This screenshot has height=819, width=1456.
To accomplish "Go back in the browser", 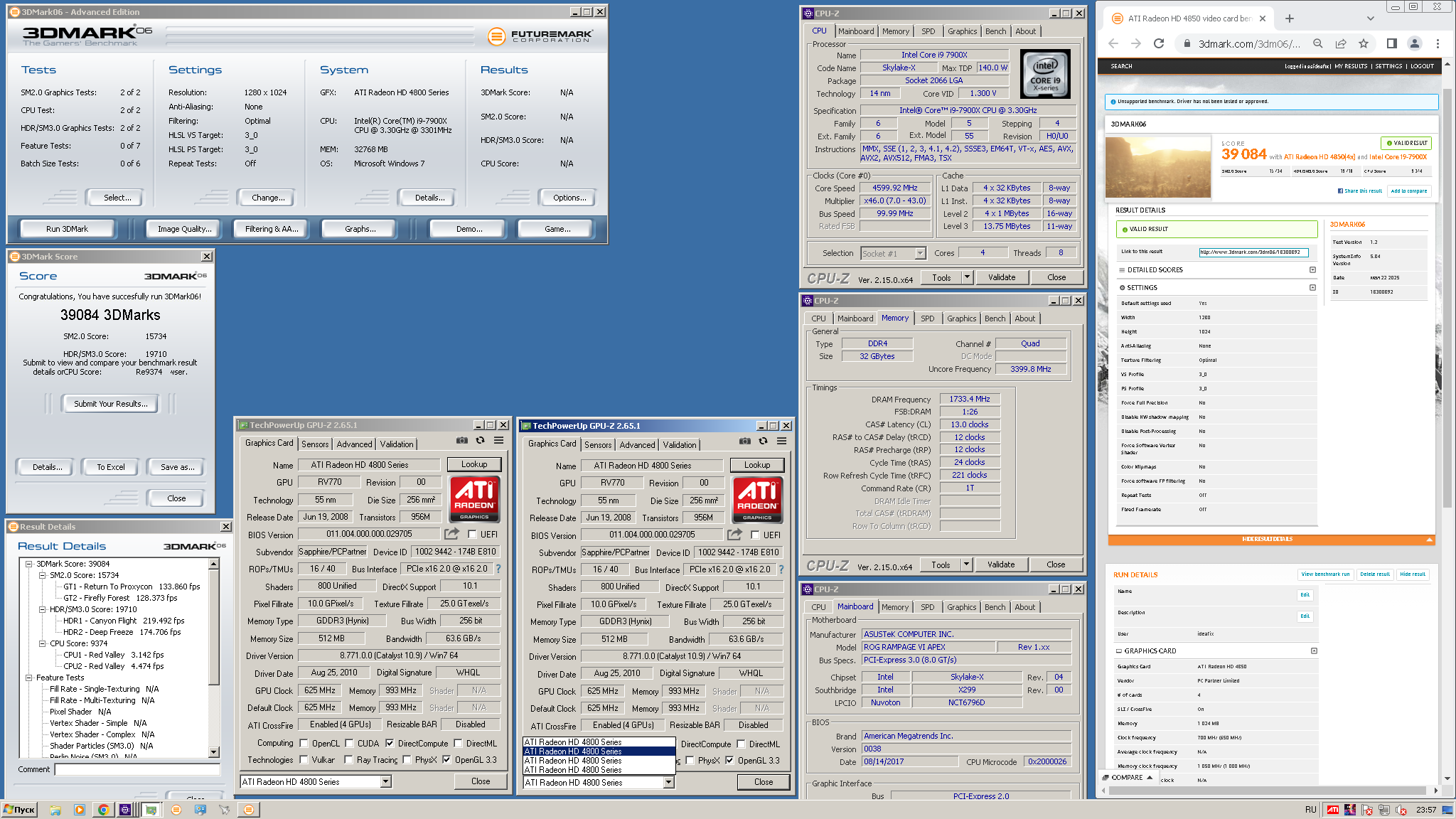I will (1113, 43).
